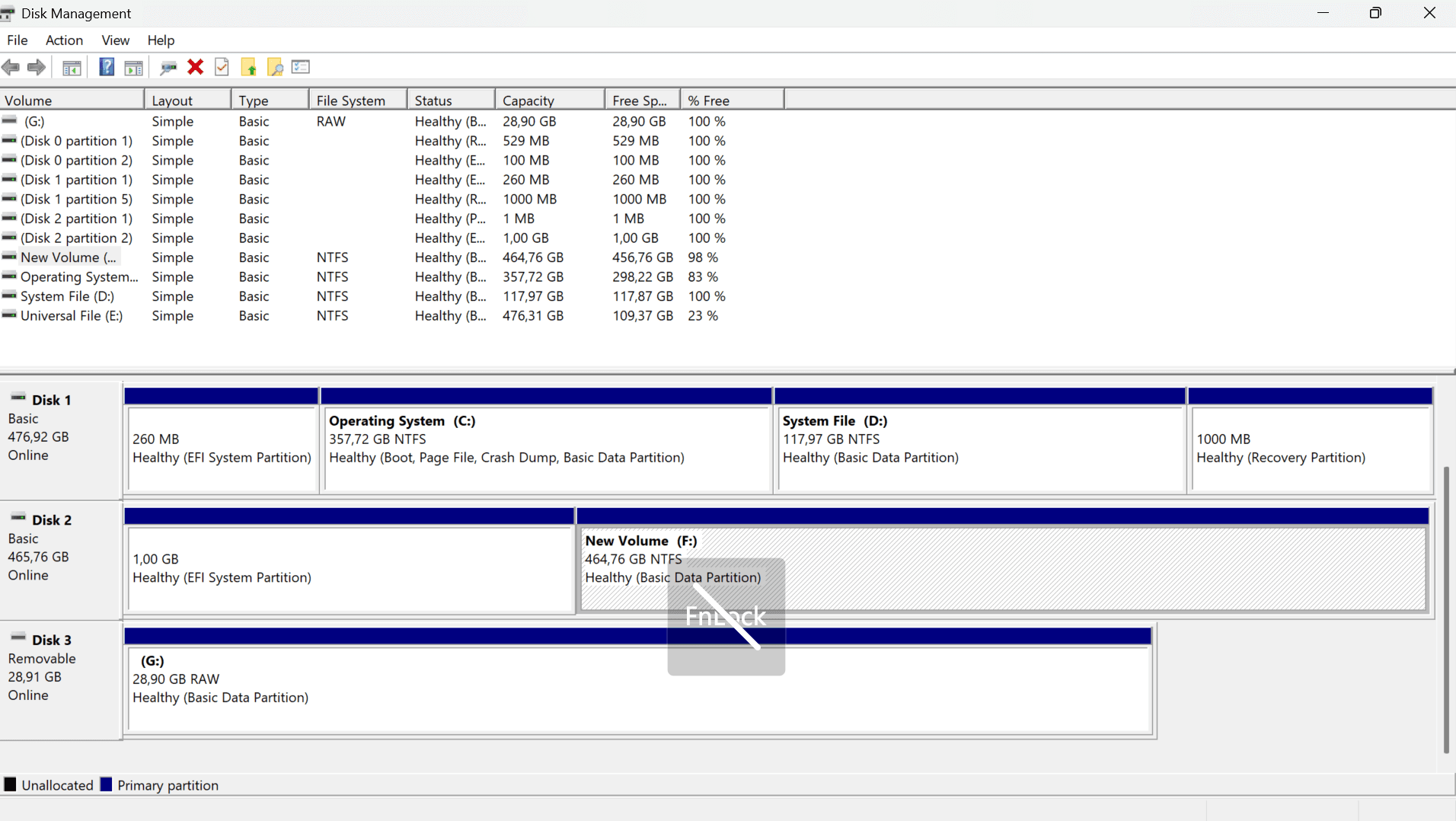Click the Forward arrow toolbar icon
The height and width of the screenshot is (821, 1456).
[36, 67]
